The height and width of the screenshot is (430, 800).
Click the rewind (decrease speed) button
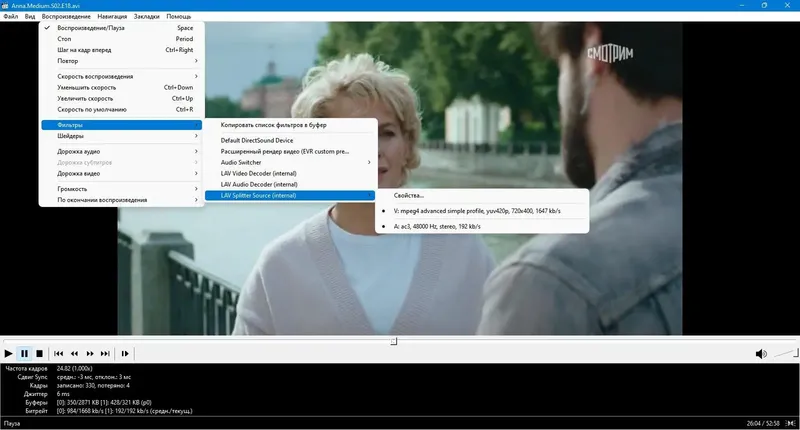tap(74, 353)
